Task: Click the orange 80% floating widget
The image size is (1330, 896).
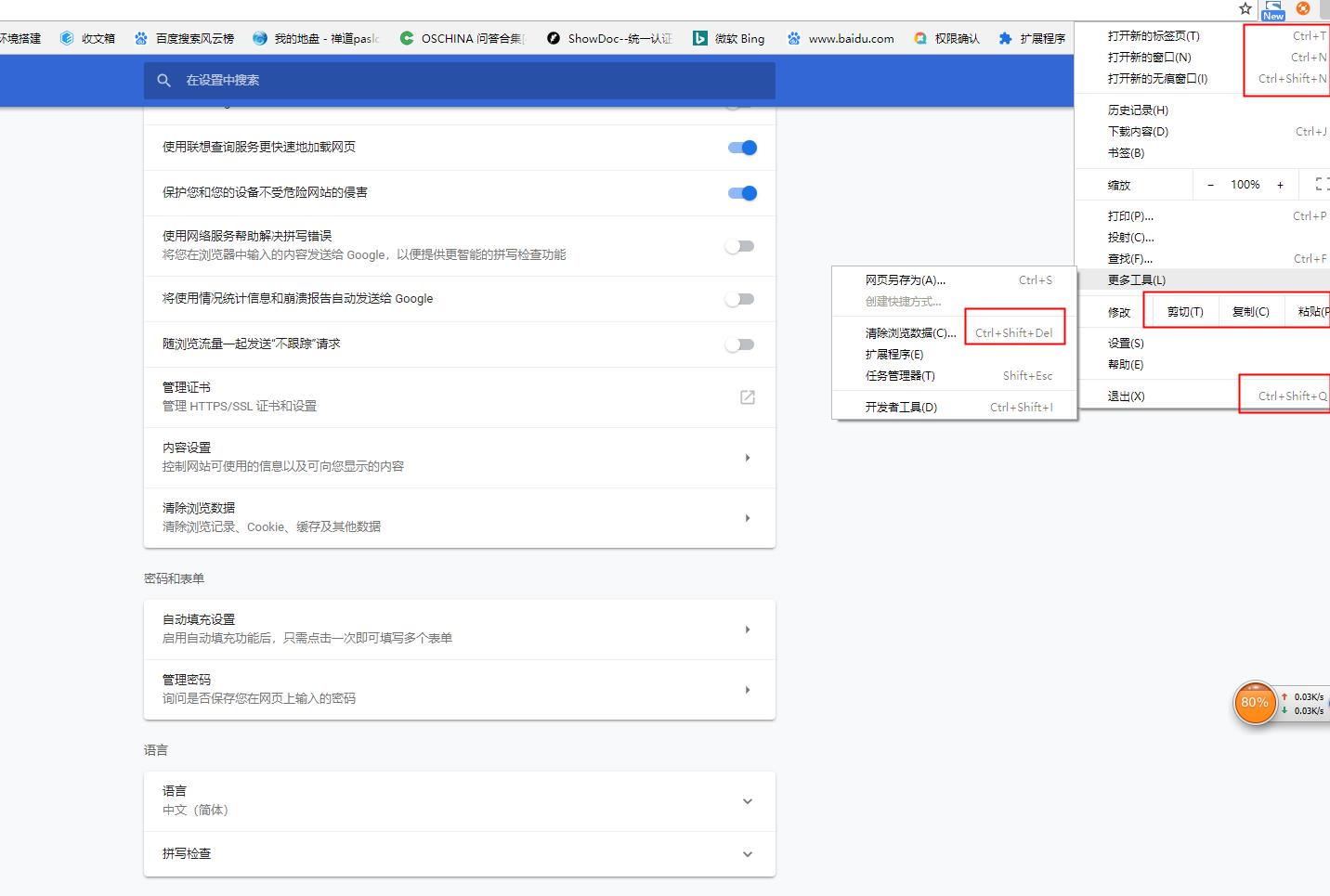Action: tap(1255, 703)
